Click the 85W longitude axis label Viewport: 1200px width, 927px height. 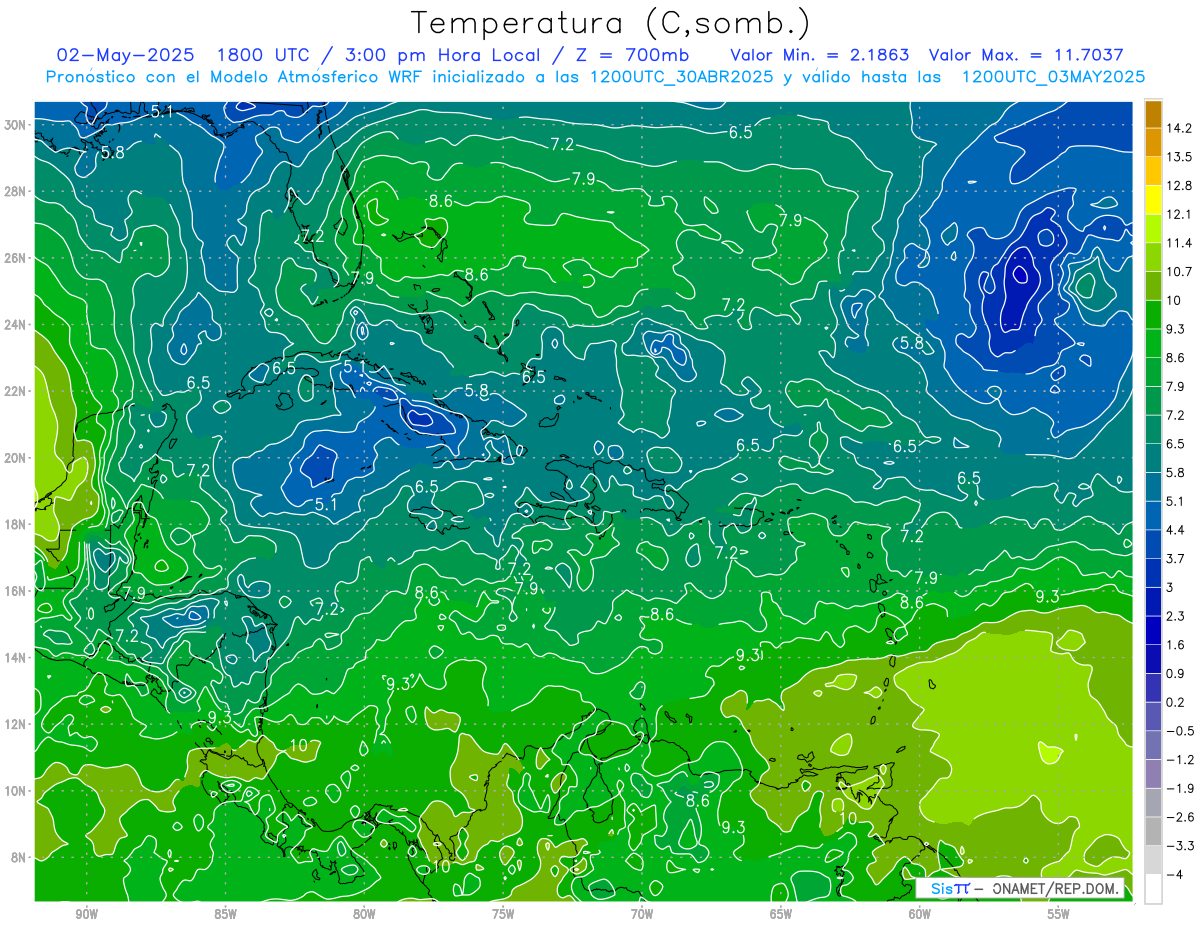tap(225, 914)
